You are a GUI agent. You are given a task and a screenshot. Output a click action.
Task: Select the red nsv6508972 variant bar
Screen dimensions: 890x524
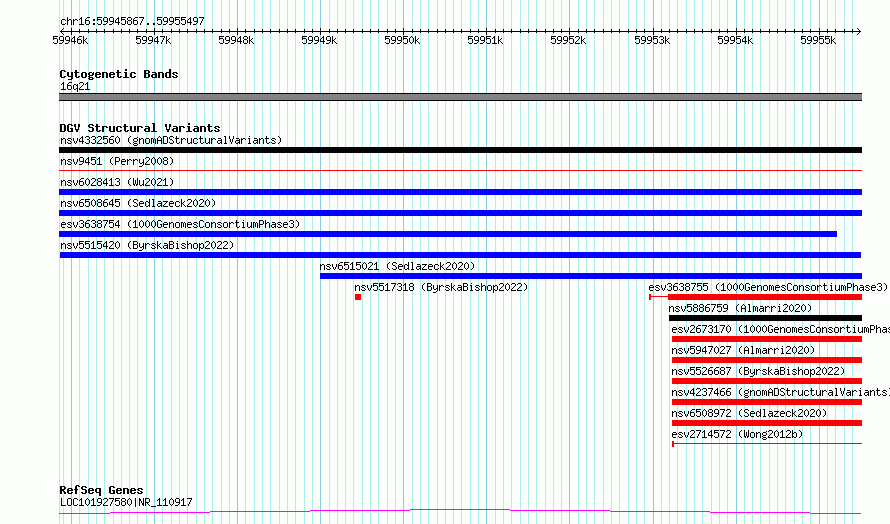[767, 423]
